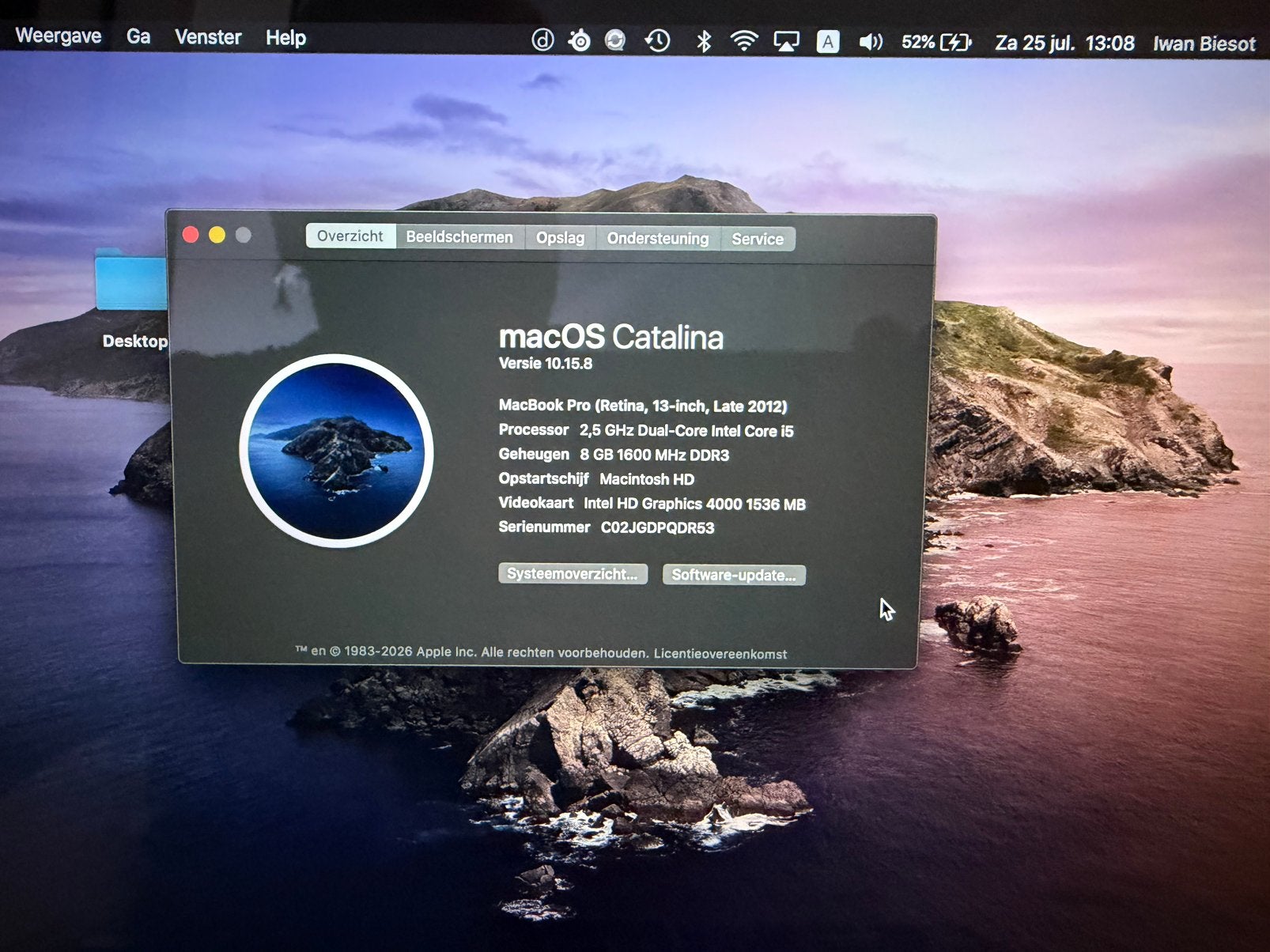Click the Systeemoverzicht... button
This screenshot has width=1270, height=952.
click(x=573, y=574)
